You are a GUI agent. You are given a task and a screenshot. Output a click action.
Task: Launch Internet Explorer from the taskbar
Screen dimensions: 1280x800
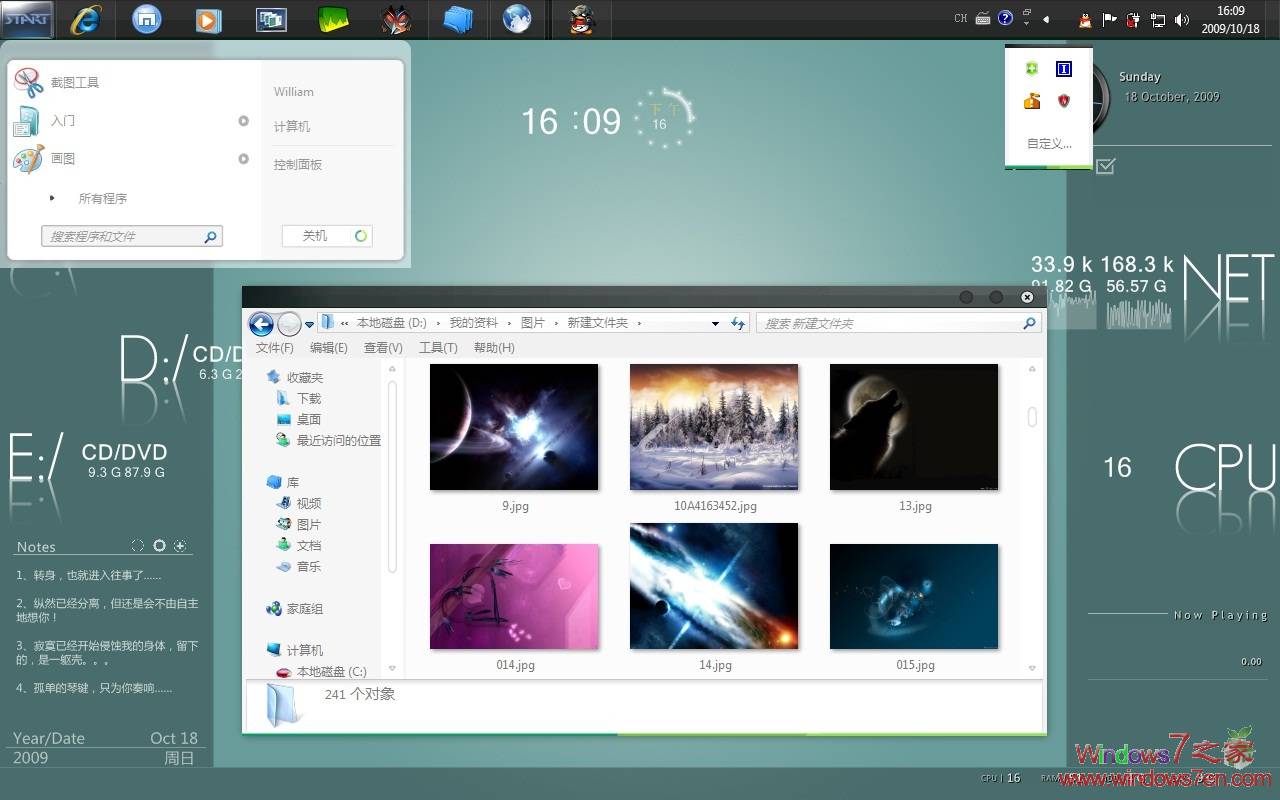tap(86, 19)
